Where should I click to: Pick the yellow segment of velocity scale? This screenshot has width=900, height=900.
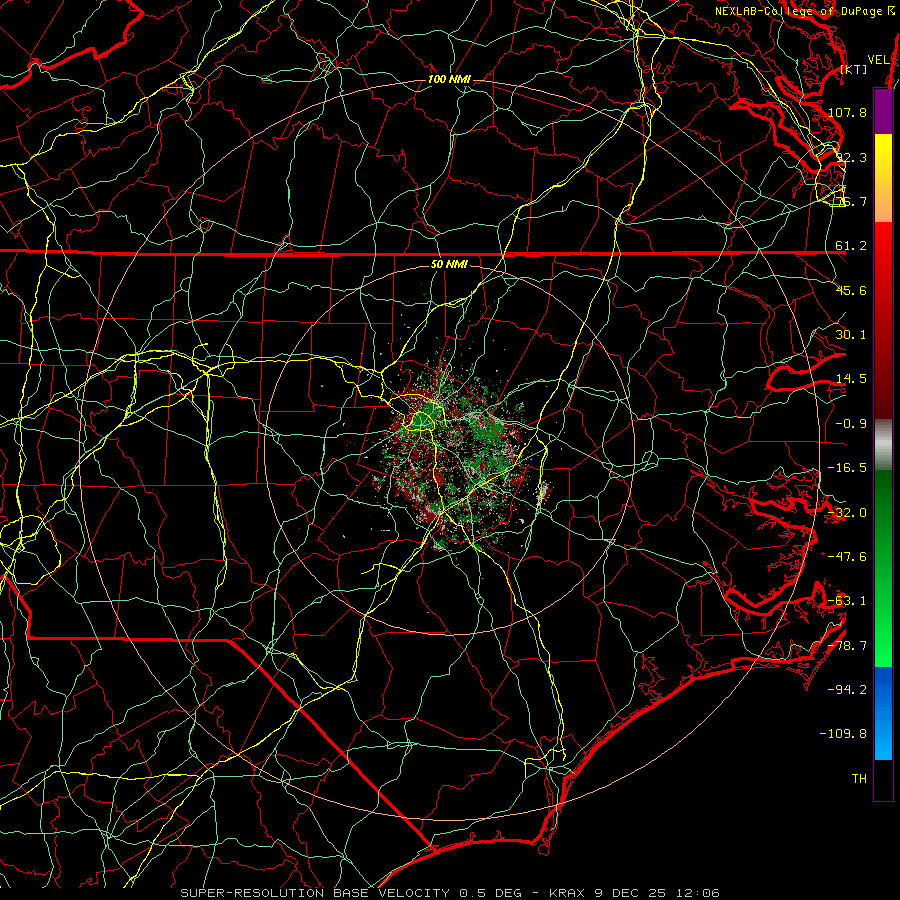coord(883,156)
